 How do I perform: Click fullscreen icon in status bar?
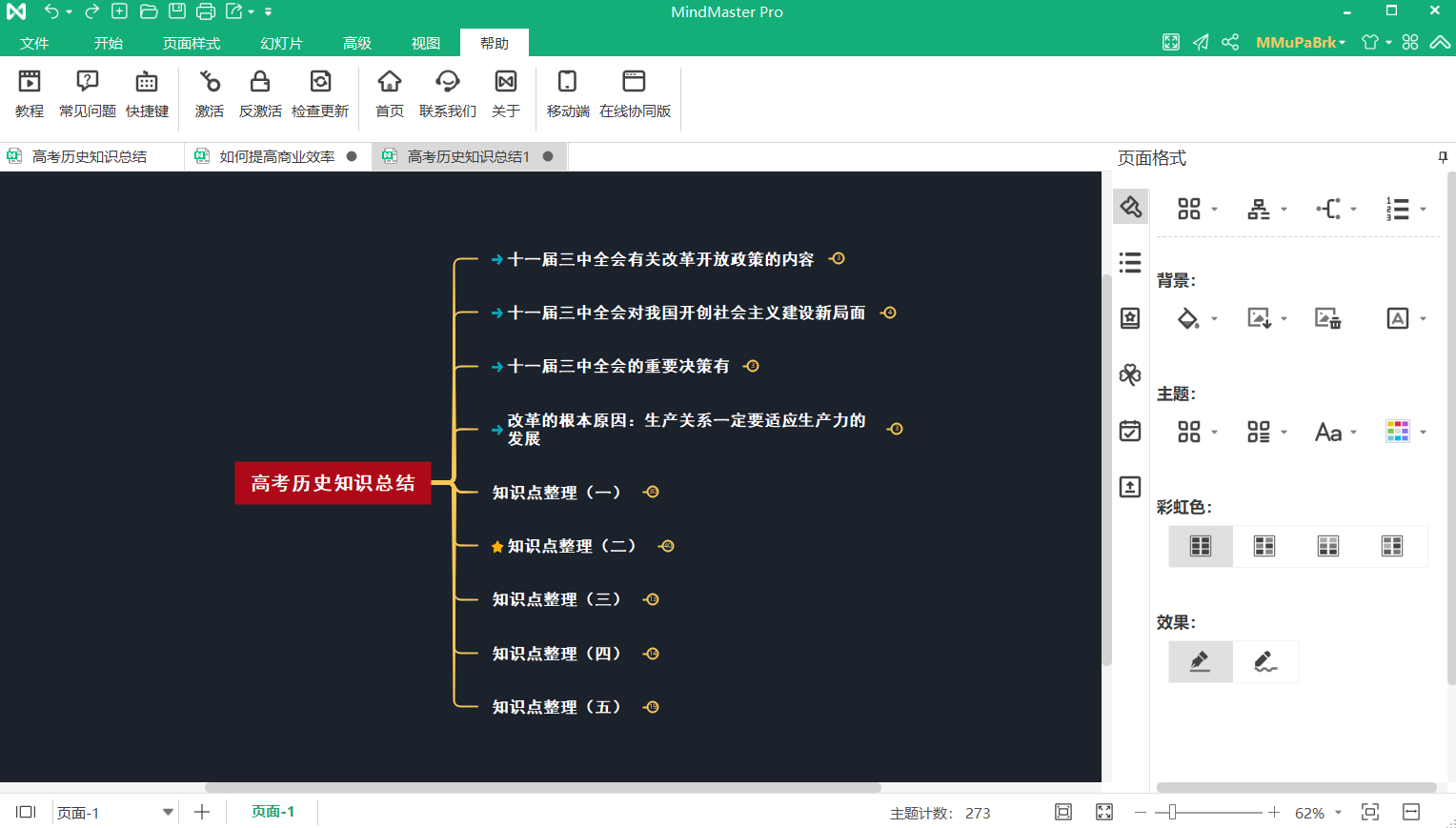pyautogui.click(x=1104, y=812)
